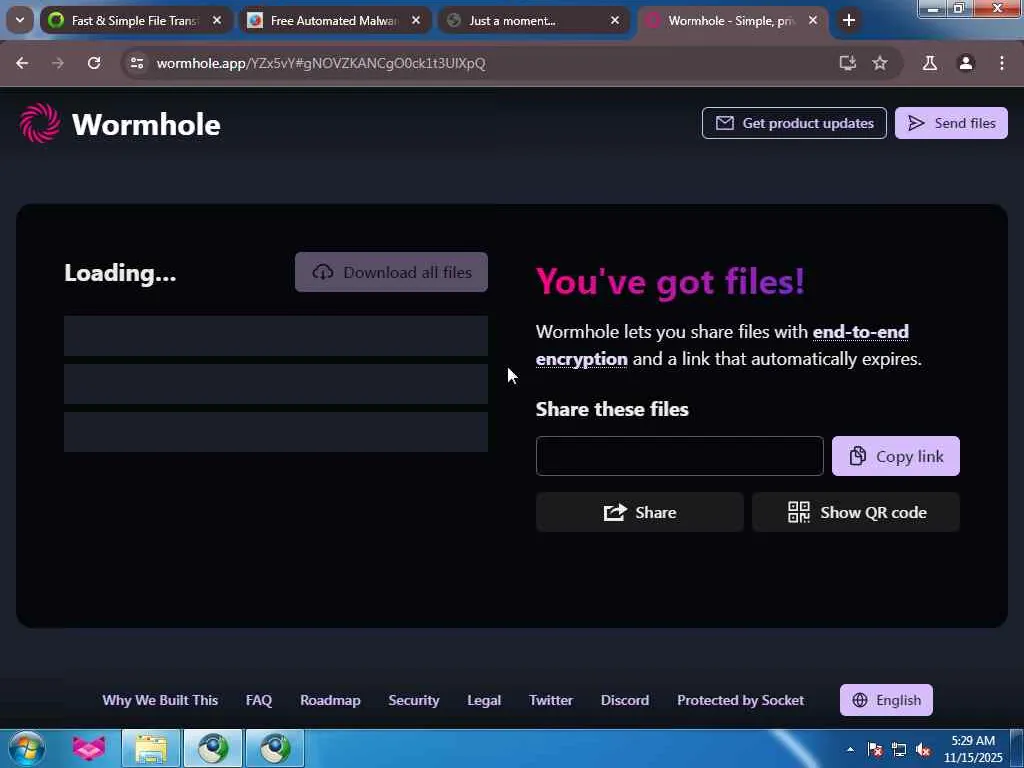This screenshot has height=768, width=1024.
Task: Open the English language selector
Action: tap(886, 700)
